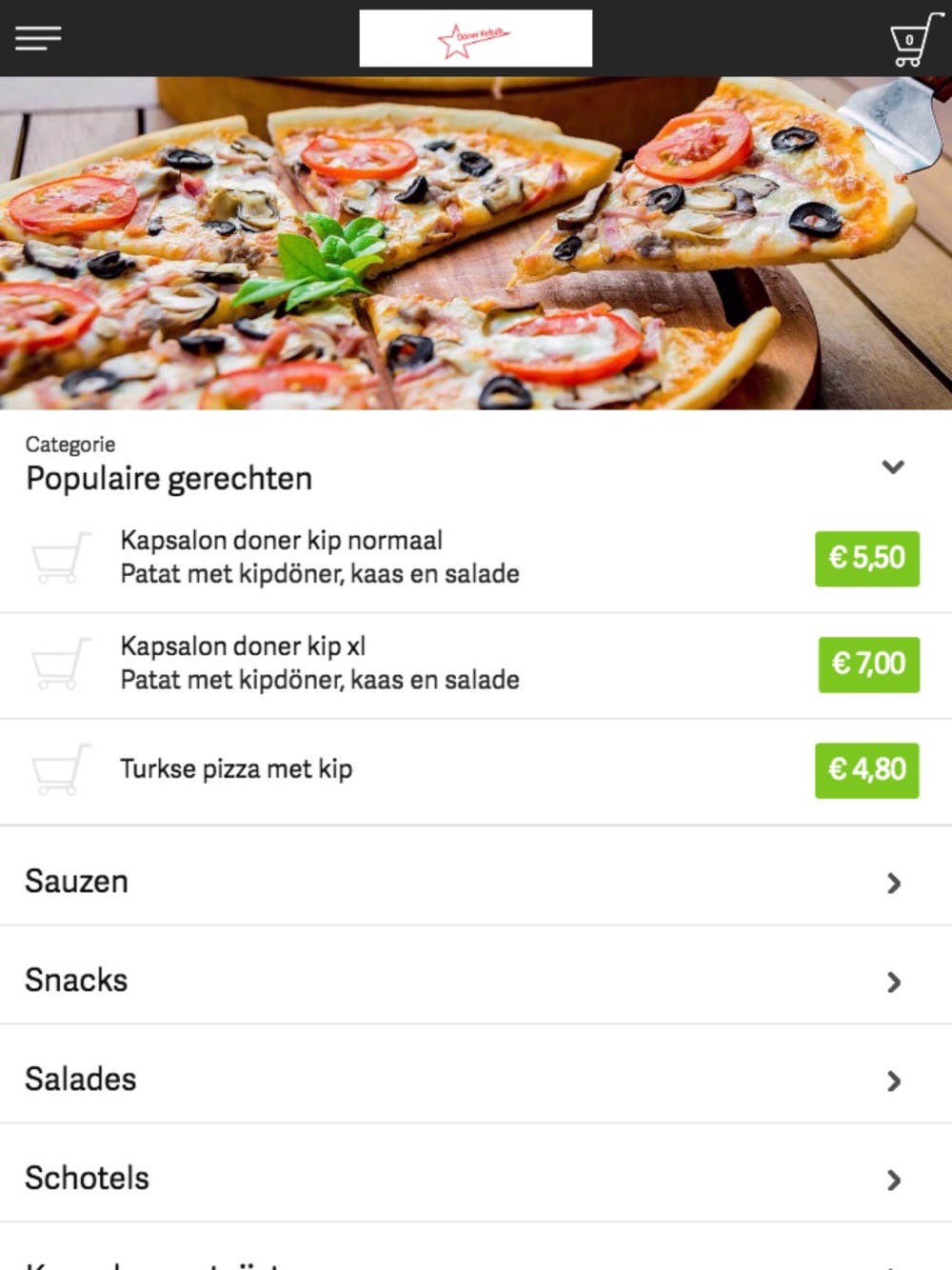Click the €4,80 price button
Screen dimensions: 952x1270
(866, 769)
